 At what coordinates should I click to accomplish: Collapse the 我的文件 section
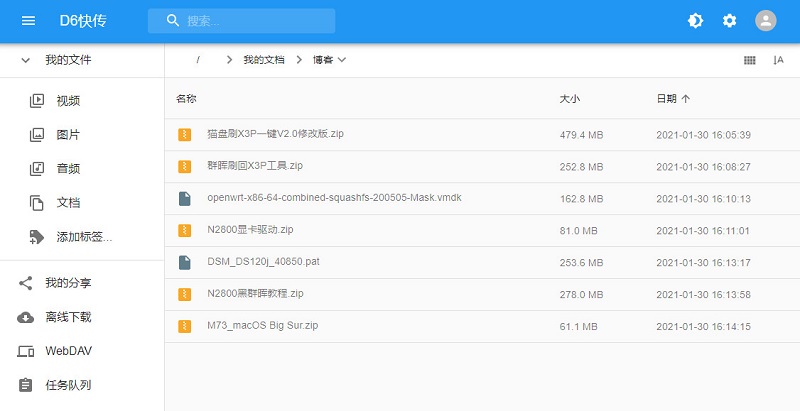[26, 60]
